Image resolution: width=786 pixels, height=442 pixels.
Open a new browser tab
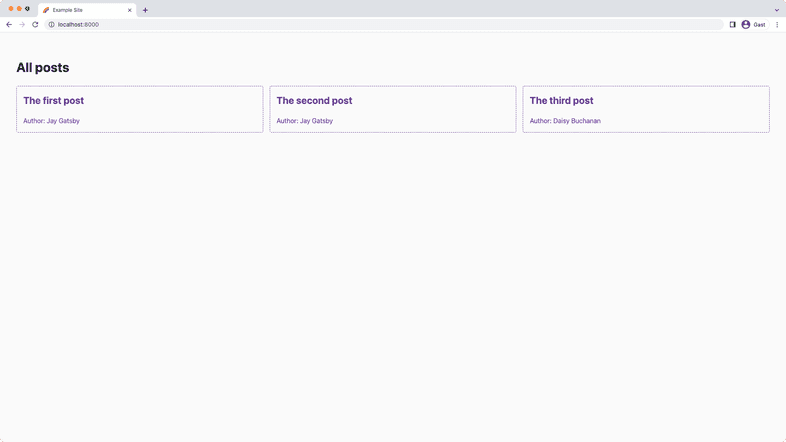click(x=145, y=10)
